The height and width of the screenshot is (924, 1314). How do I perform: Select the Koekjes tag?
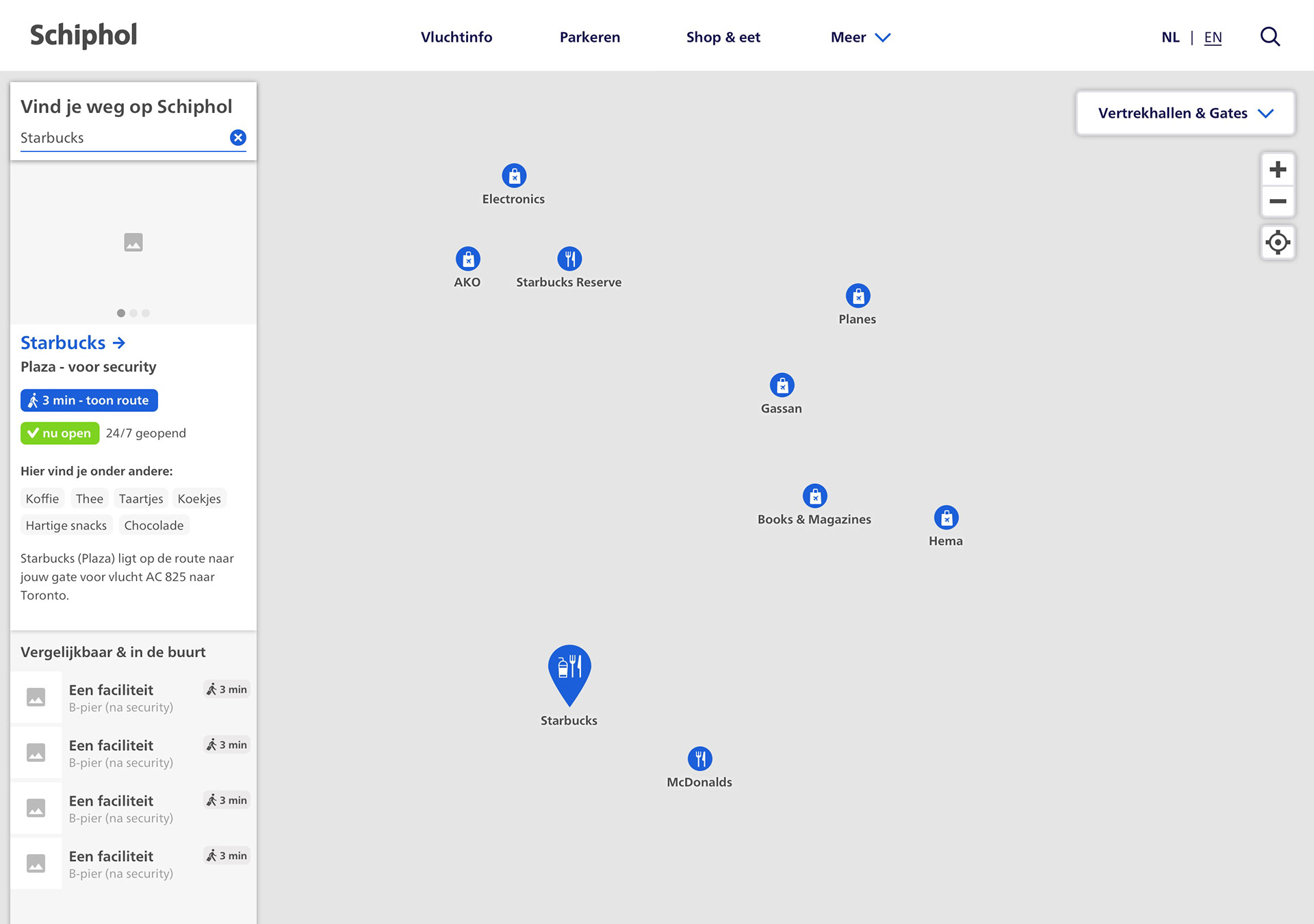pyautogui.click(x=199, y=499)
